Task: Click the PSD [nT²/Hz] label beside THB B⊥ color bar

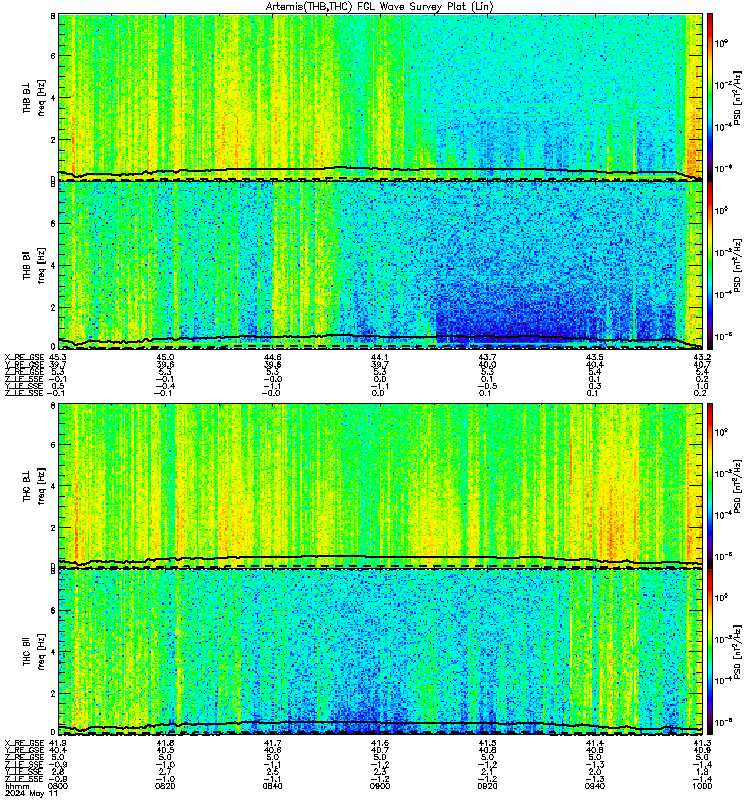Action: coord(737,97)
